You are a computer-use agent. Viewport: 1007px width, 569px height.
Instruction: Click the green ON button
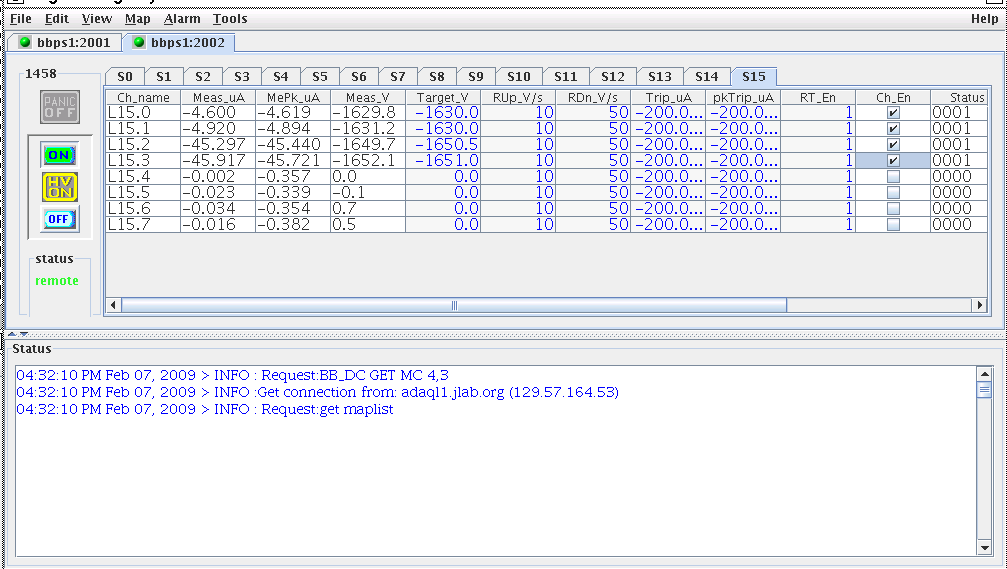point(59,155)
